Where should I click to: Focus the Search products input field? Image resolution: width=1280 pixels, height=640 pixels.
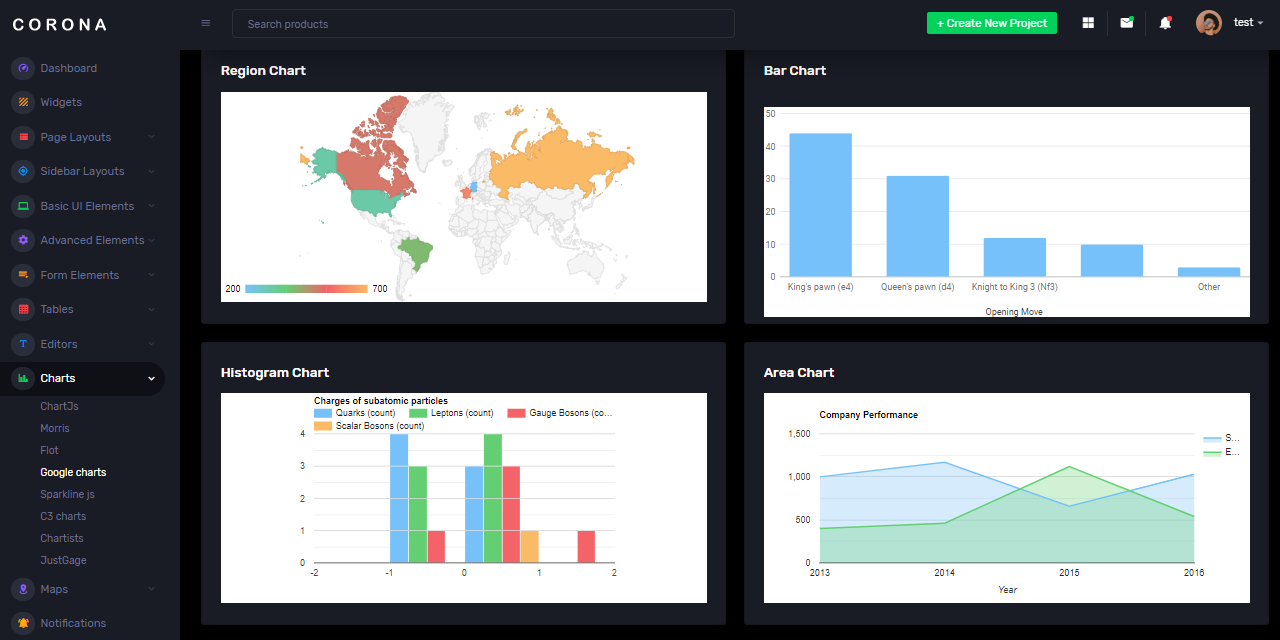(483, 24)
